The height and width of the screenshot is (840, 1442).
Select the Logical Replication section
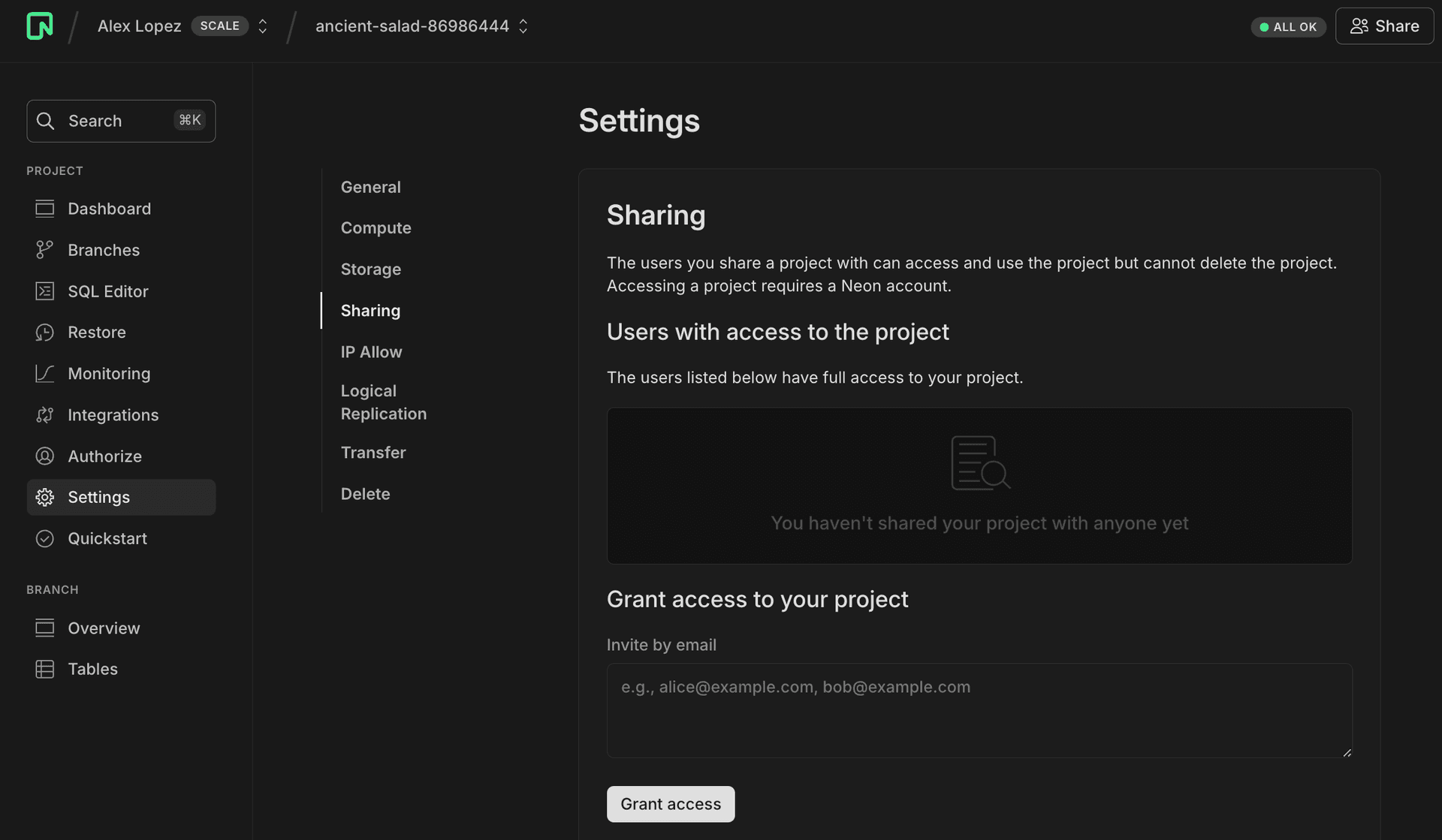pos(383,402)
